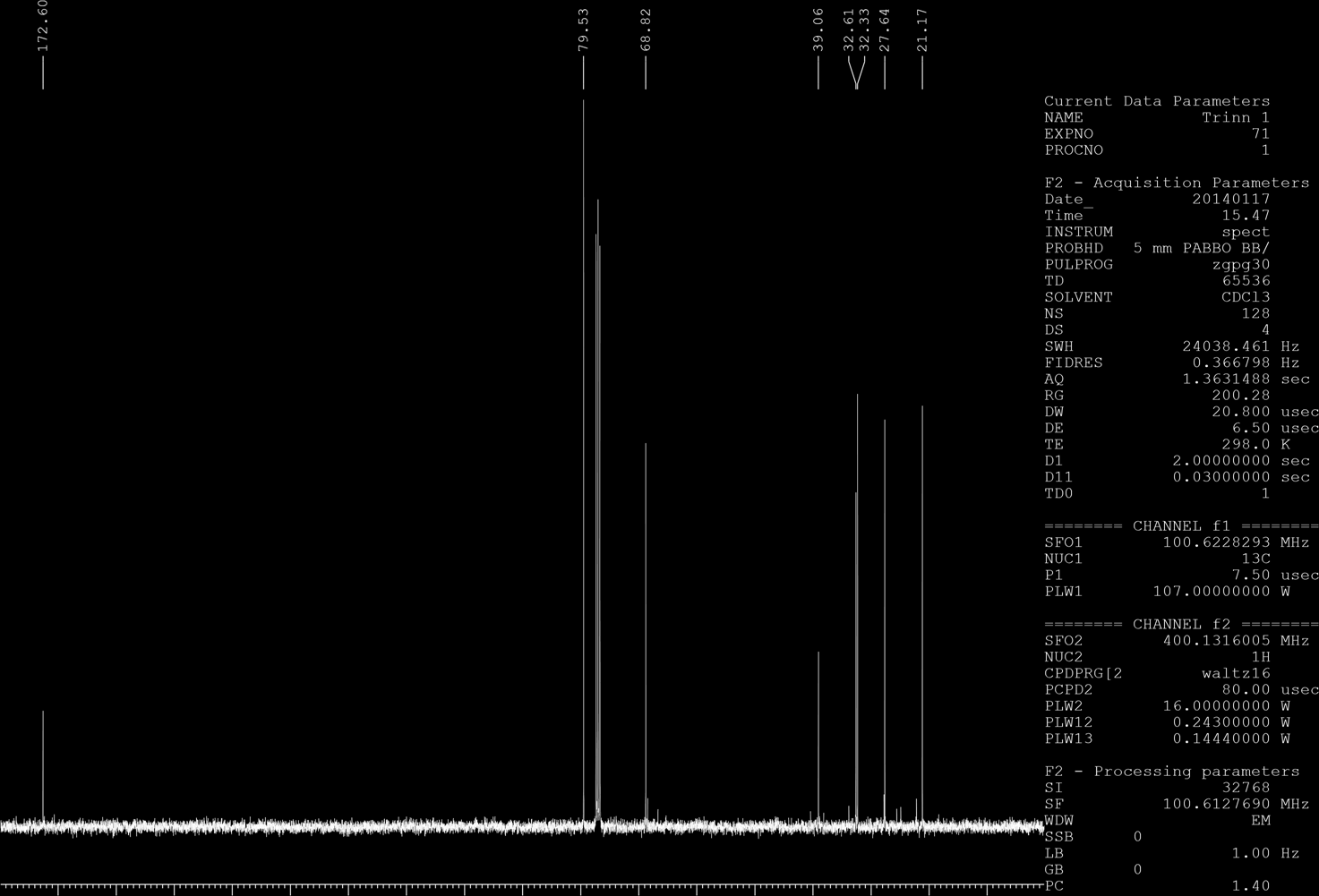Select the SFO1 value 100.6228293
This screenshot has width=1319, height=896.
coord(1216,542)
